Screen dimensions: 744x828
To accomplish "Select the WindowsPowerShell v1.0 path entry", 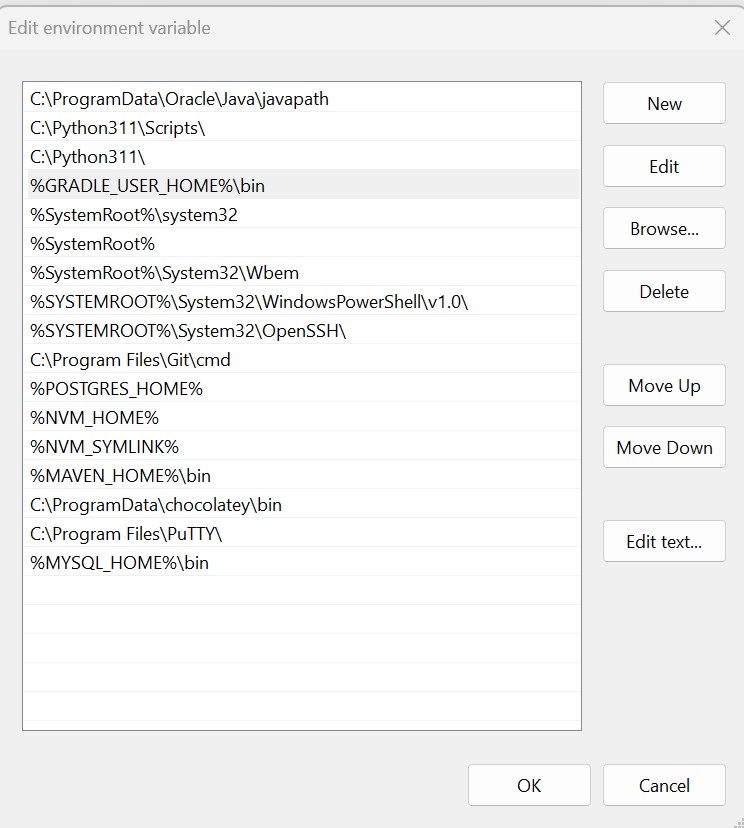I will pyautogui.click(x=249, y=302).
